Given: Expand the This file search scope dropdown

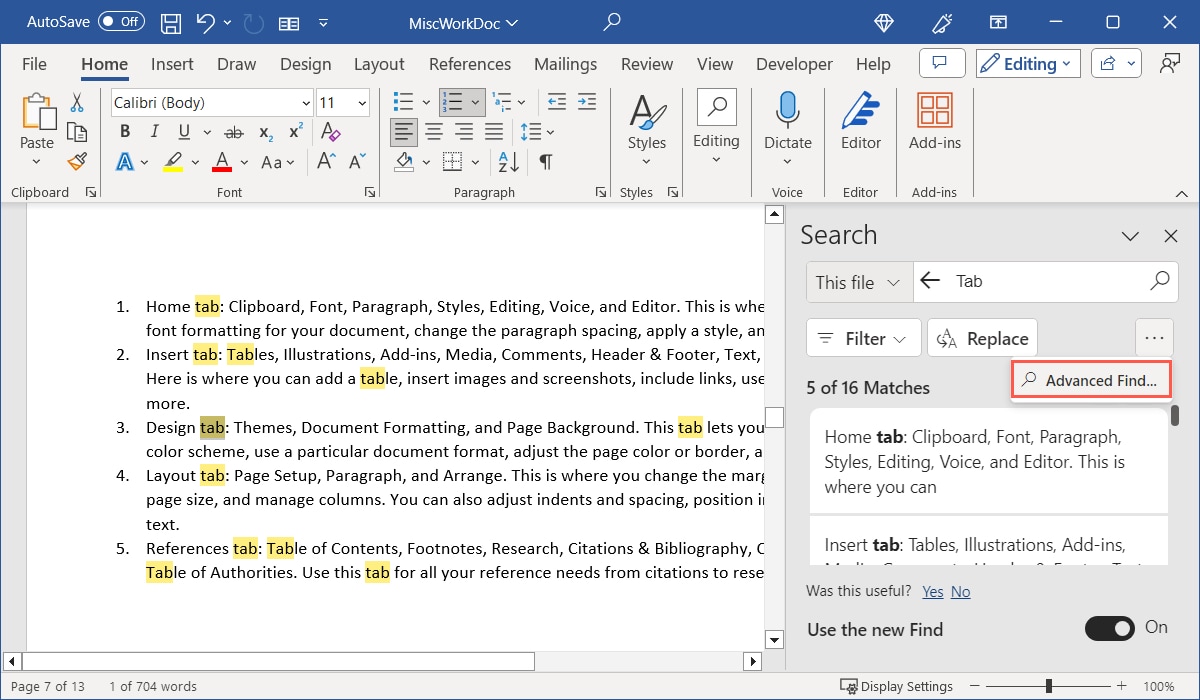Looking at the screenshot, I should 858,281.
